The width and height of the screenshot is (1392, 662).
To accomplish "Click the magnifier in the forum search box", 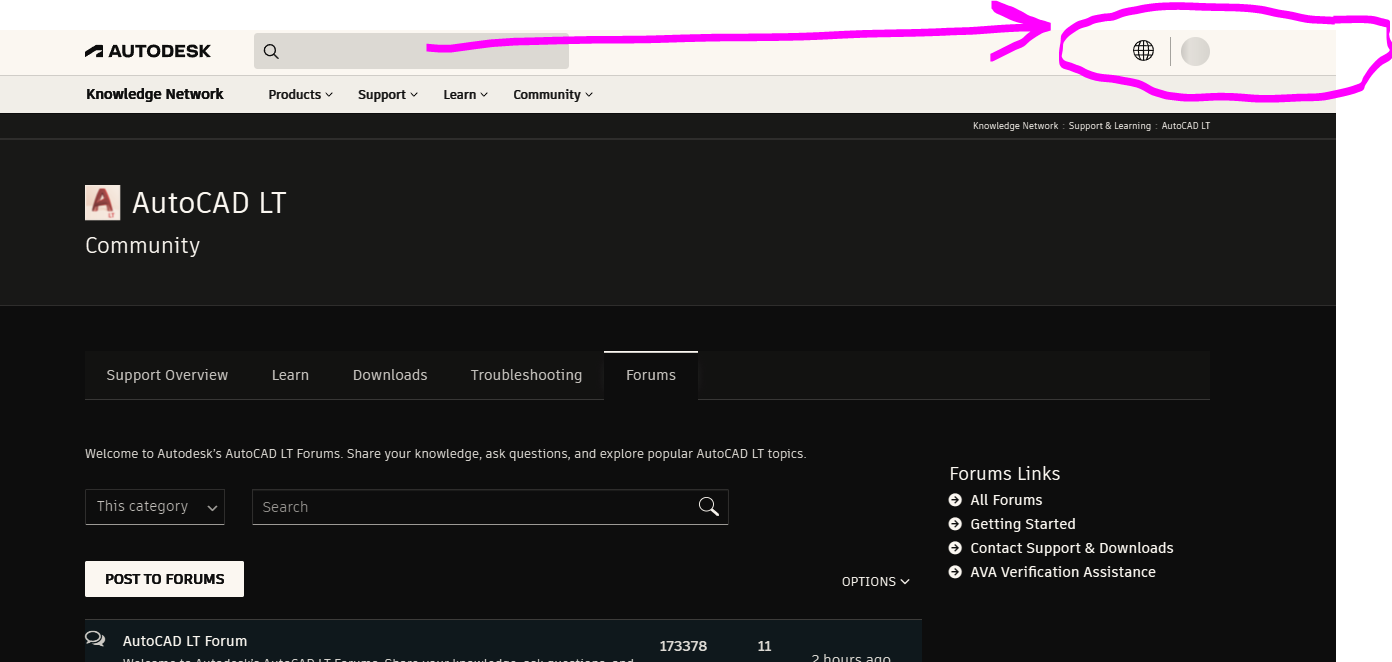I will 708,506.
